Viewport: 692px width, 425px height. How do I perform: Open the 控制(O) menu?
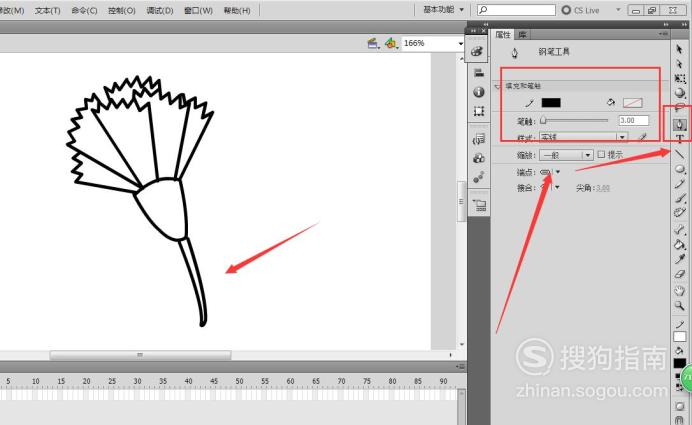click(122, 10)
